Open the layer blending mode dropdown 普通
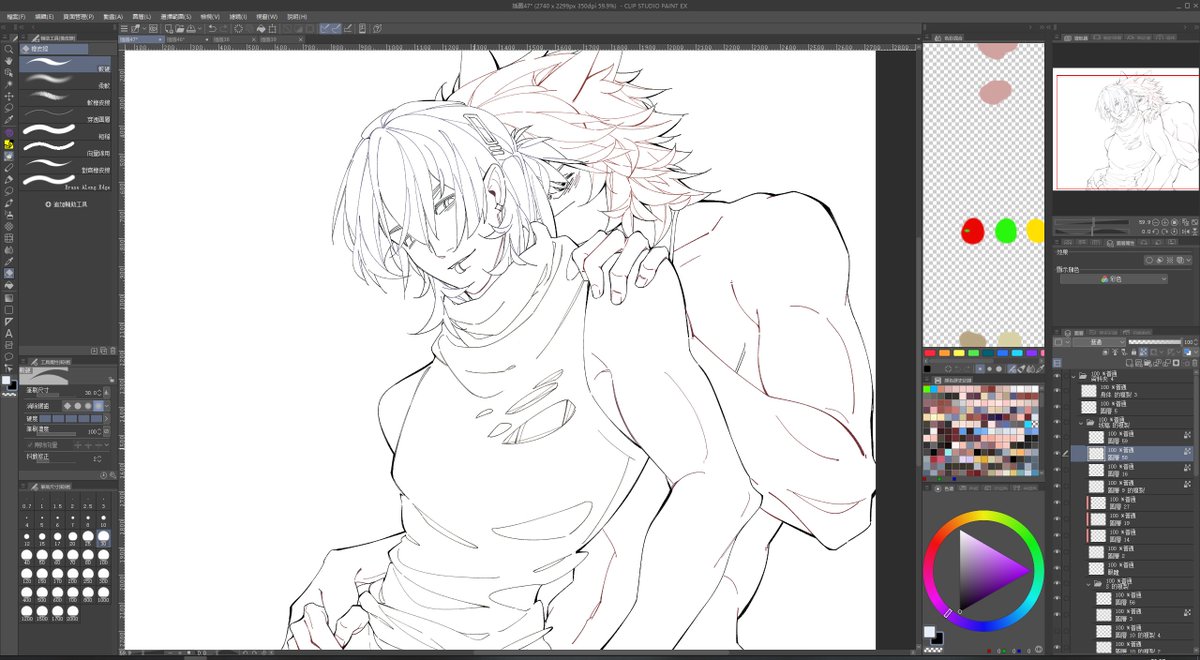 [1097, 342]
